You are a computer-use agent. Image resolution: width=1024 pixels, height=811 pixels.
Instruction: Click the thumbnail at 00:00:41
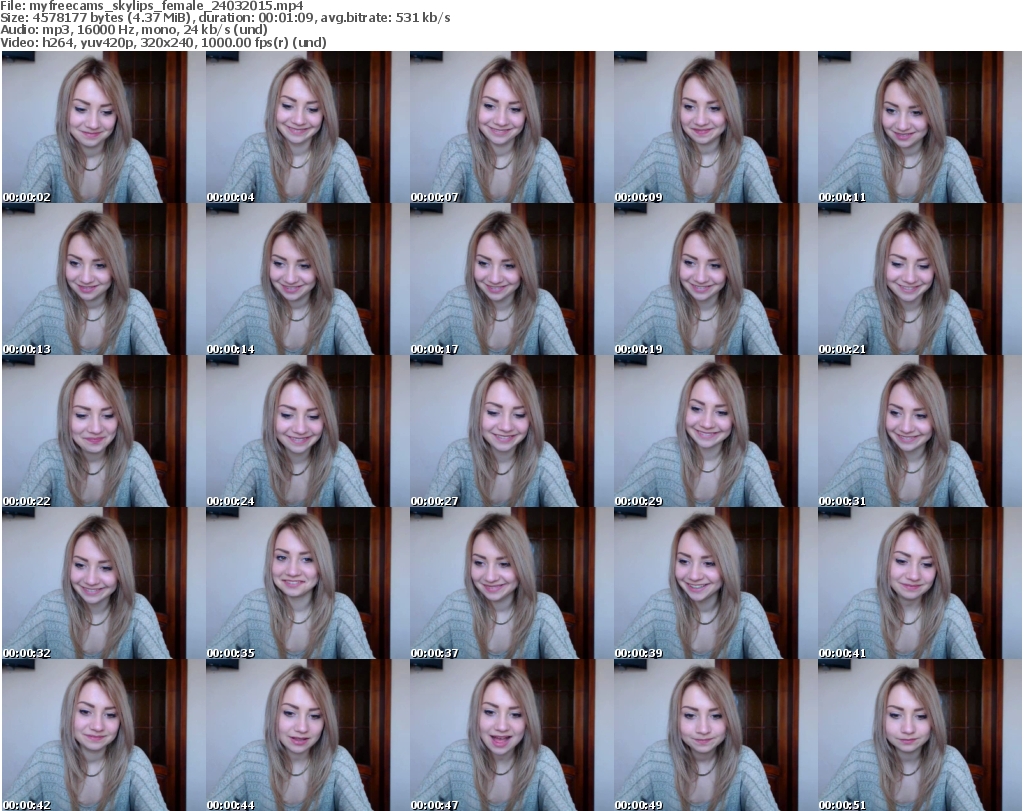(x=919, y=584)
